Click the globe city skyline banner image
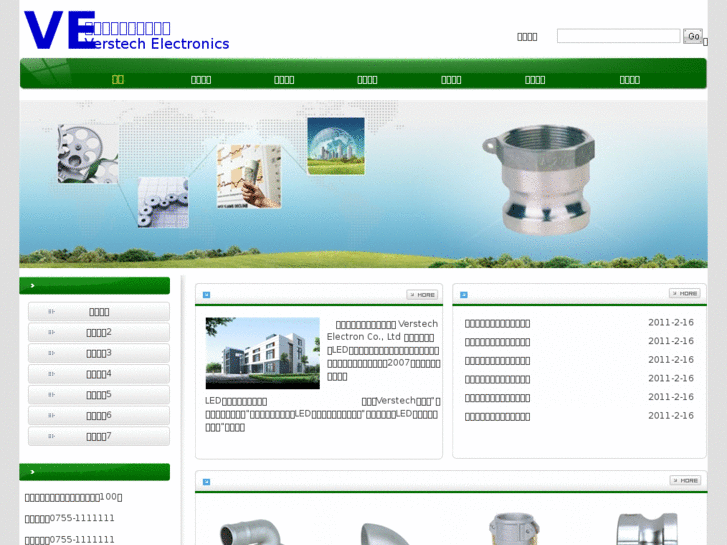Image resolution: width=727 pixels, height=545 pixels. [336, 146]
